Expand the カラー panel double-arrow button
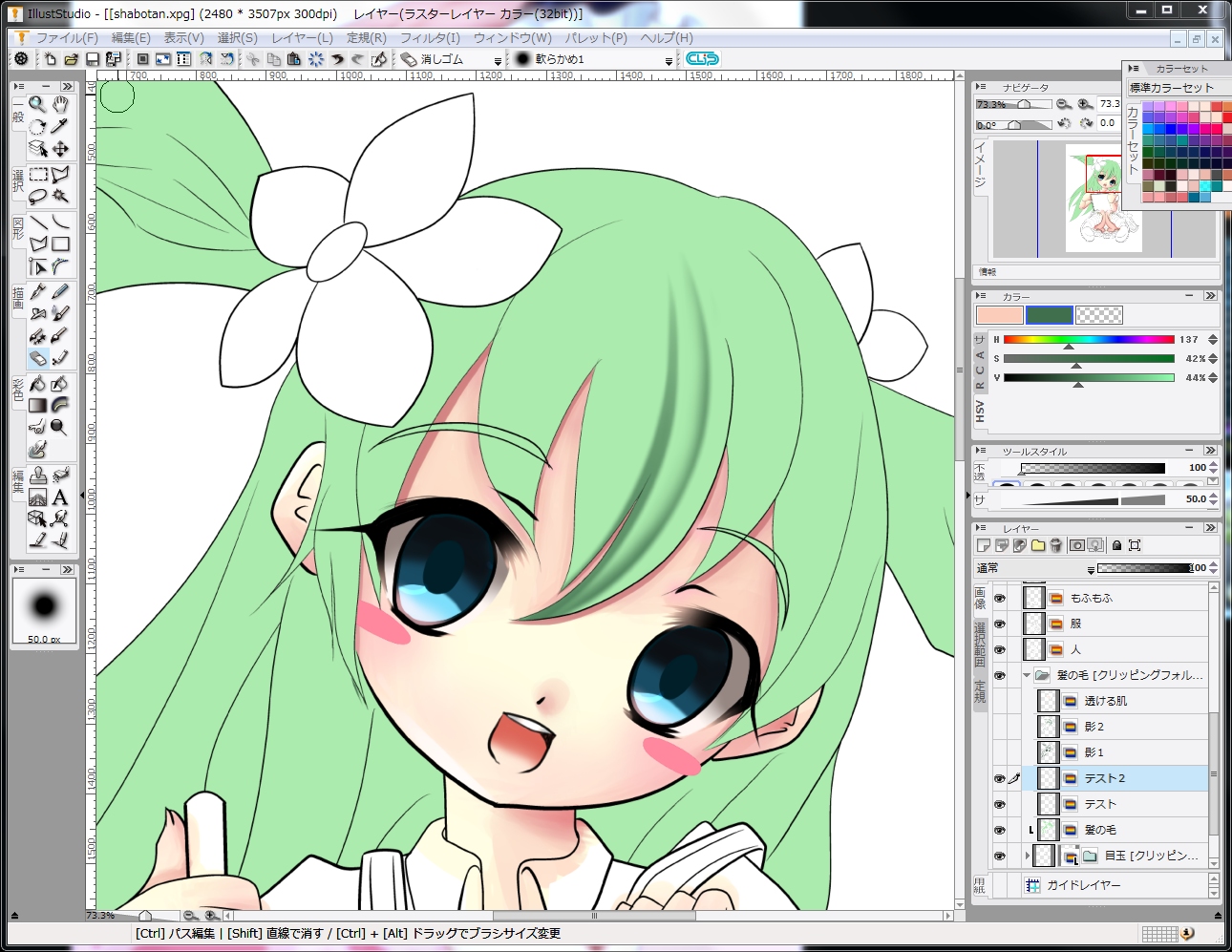The image size is (1232, 952). (1210, 296)
